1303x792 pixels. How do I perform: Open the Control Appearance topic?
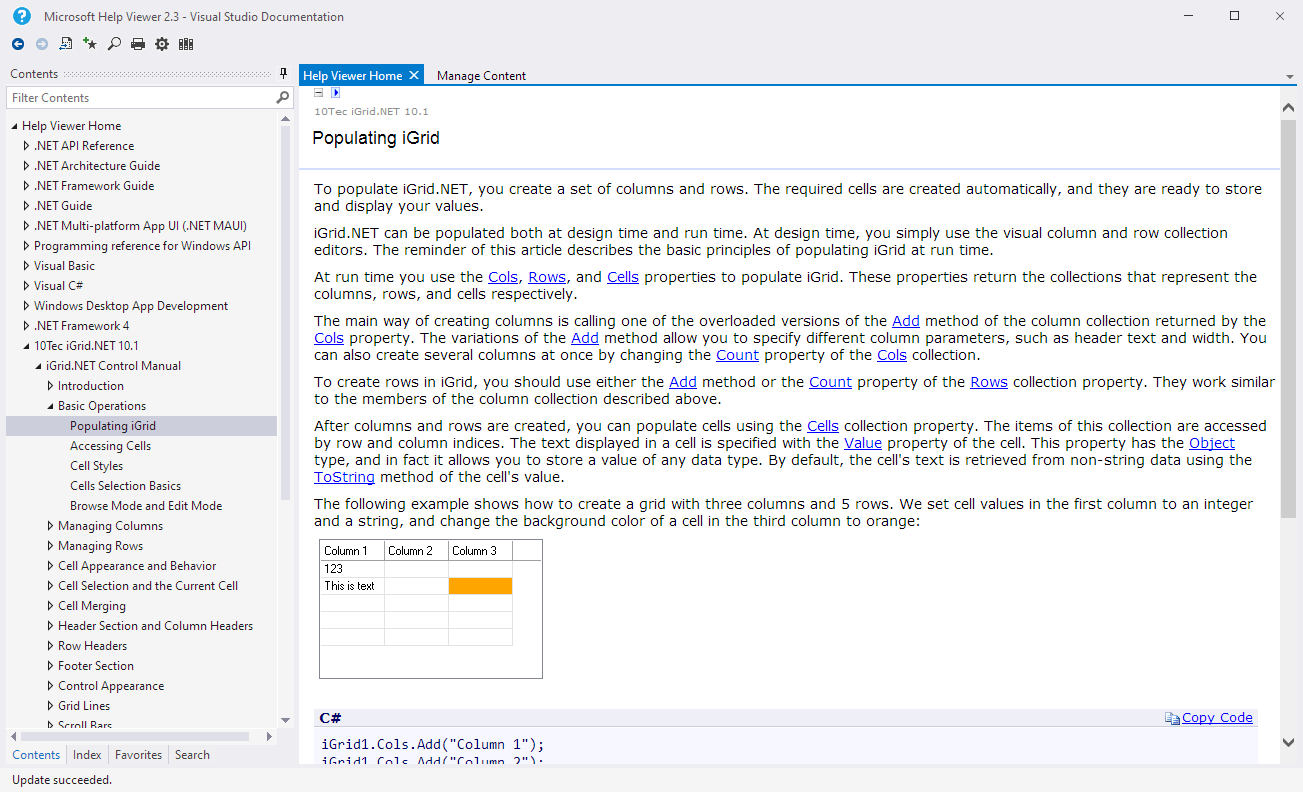coord(111,686)
